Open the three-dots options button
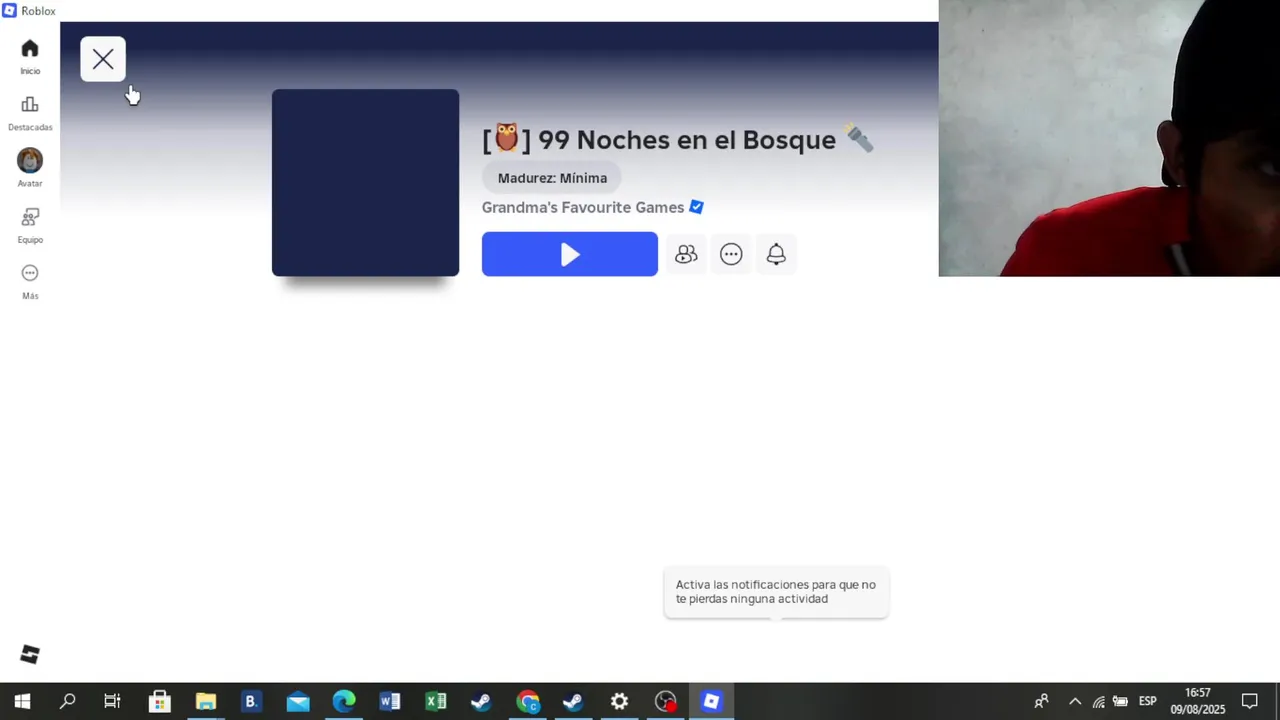 pos(731,254)
